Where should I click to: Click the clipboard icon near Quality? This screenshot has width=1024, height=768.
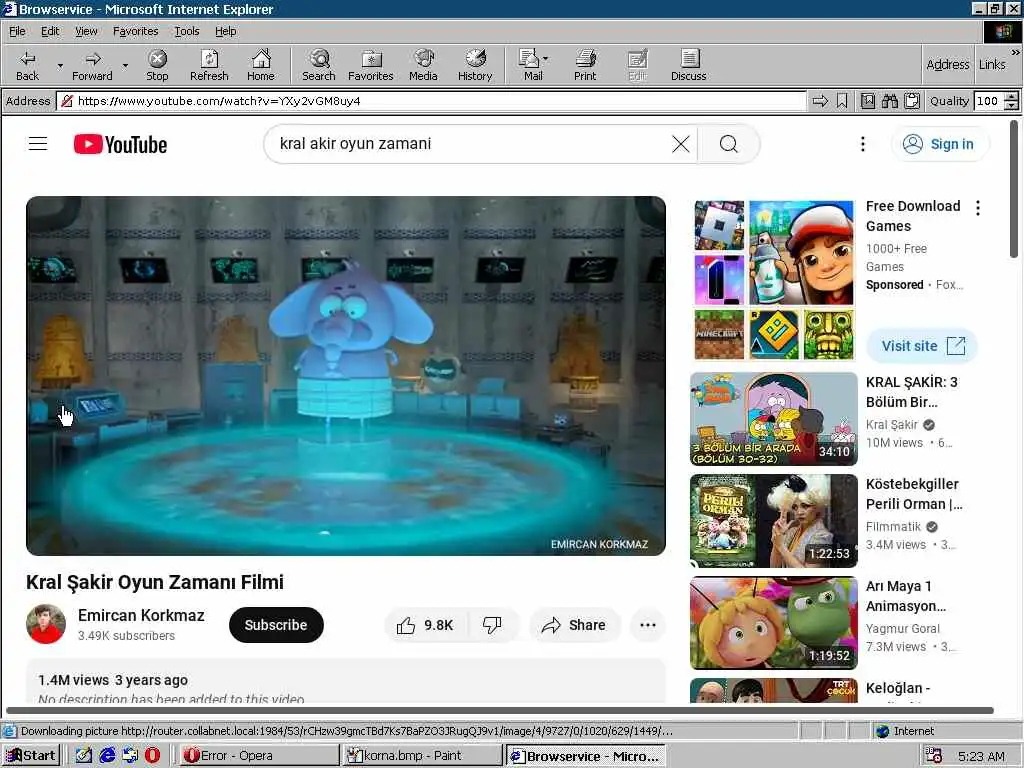coord(912,101)
